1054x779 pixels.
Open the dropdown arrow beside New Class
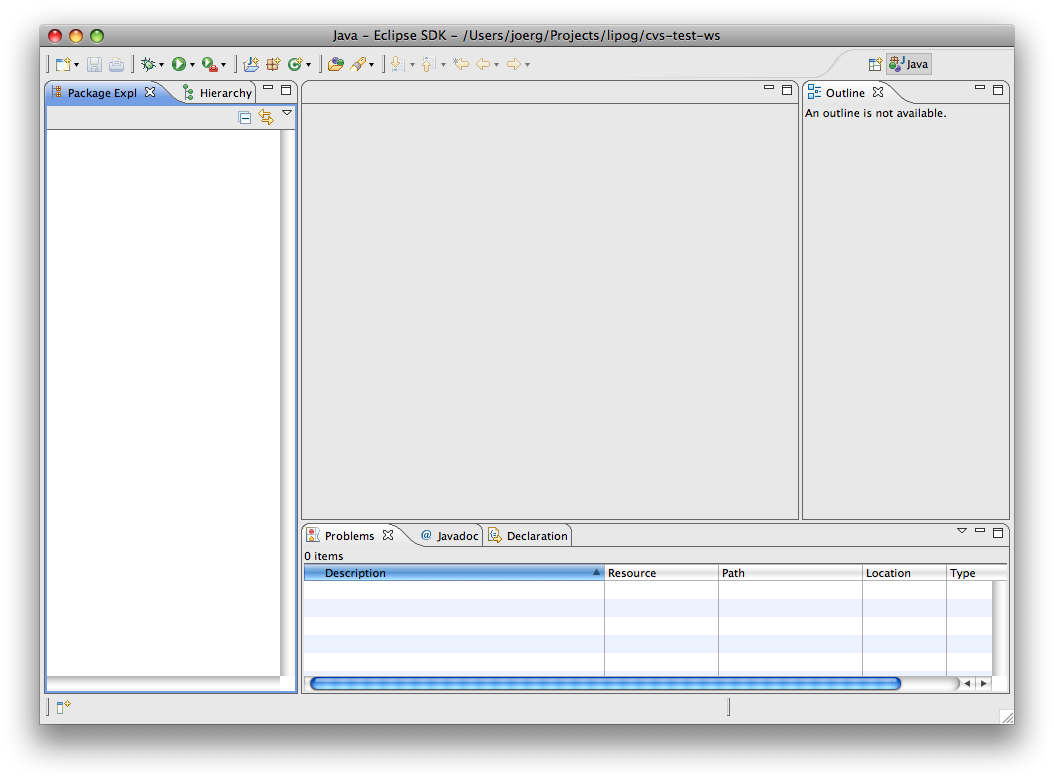click(x=308, y=65)
